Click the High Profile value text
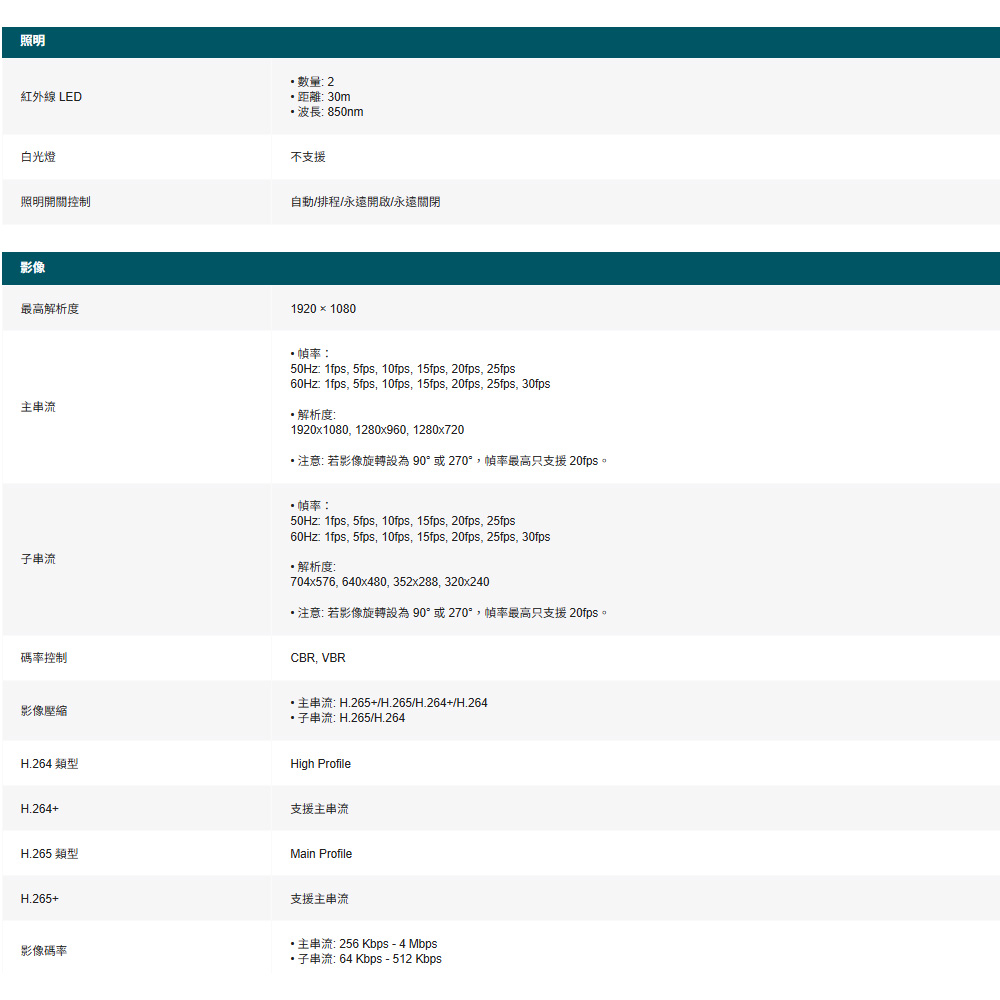 (321, 764)
